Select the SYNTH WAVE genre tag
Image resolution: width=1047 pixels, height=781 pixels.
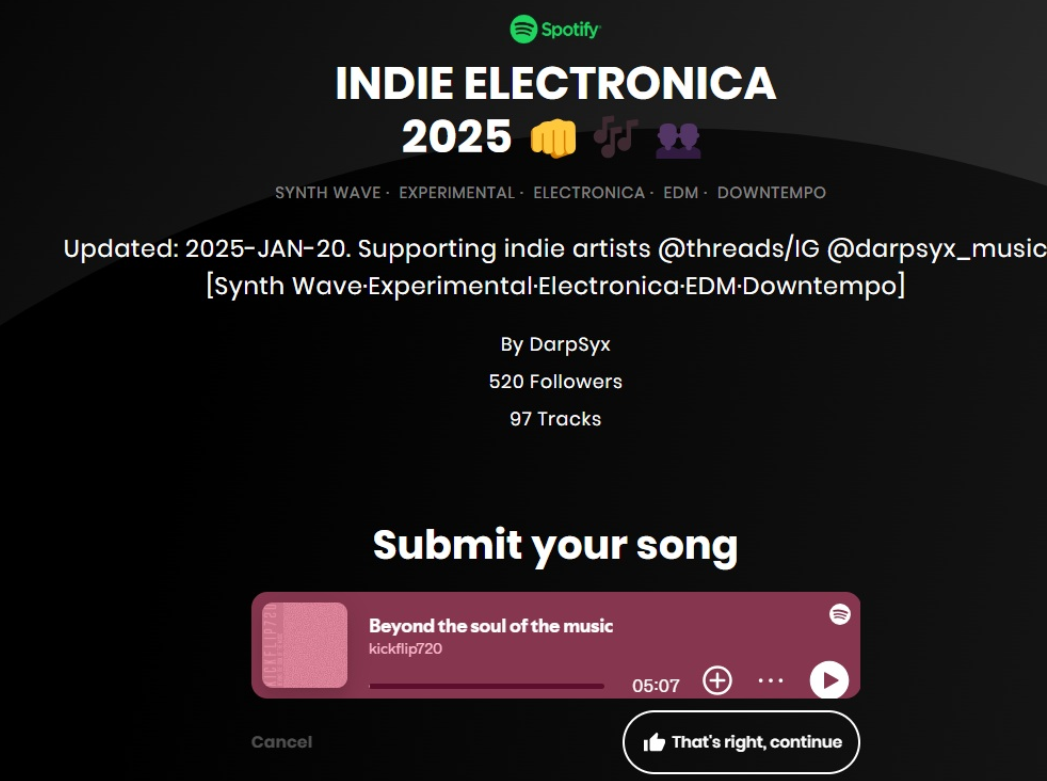tap(328, 193)
